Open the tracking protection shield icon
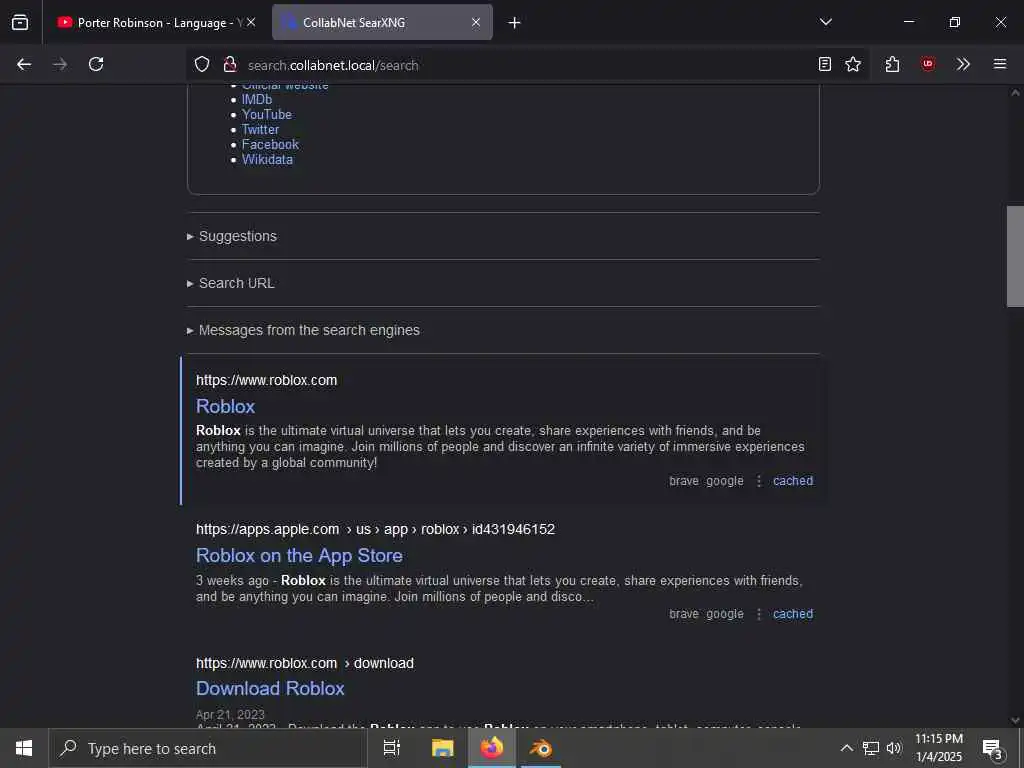Viewport: 1024px width, 768px height. 202,64
